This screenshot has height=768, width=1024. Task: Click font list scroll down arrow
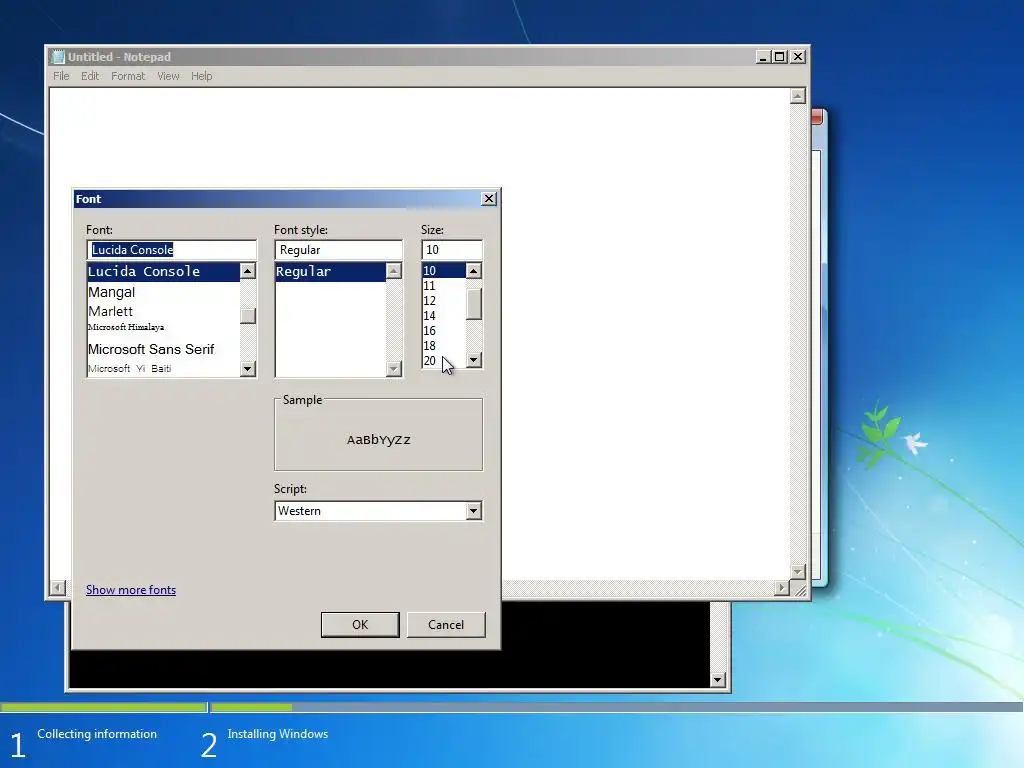(x=248, y=368)
